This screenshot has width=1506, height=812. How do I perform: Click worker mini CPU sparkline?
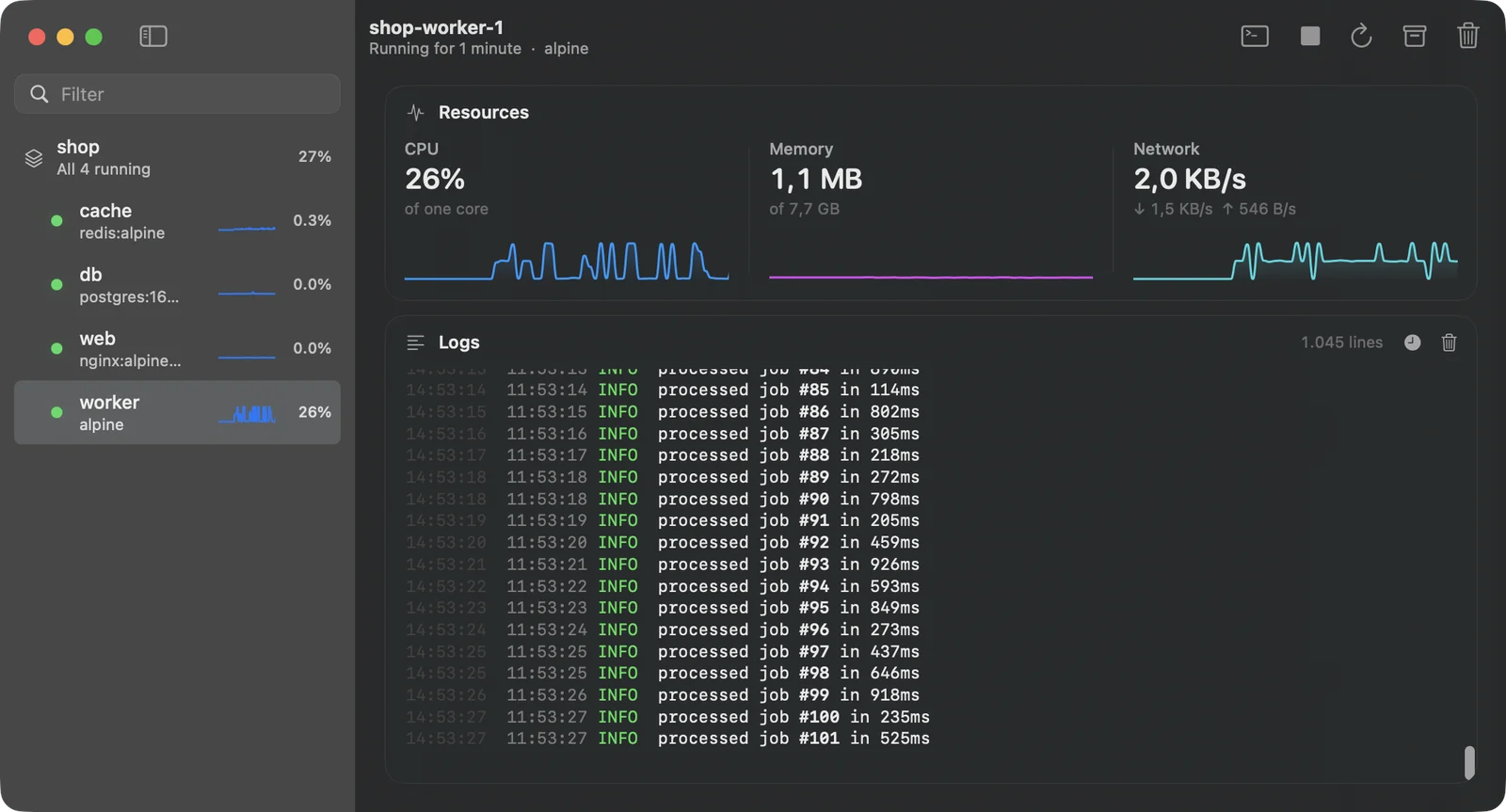[247, 413]
